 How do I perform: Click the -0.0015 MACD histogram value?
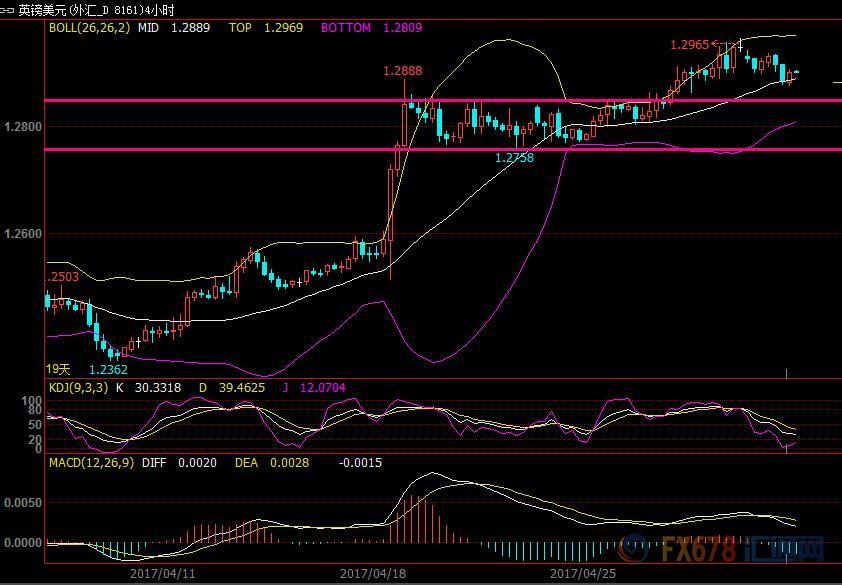pos(360,463)
